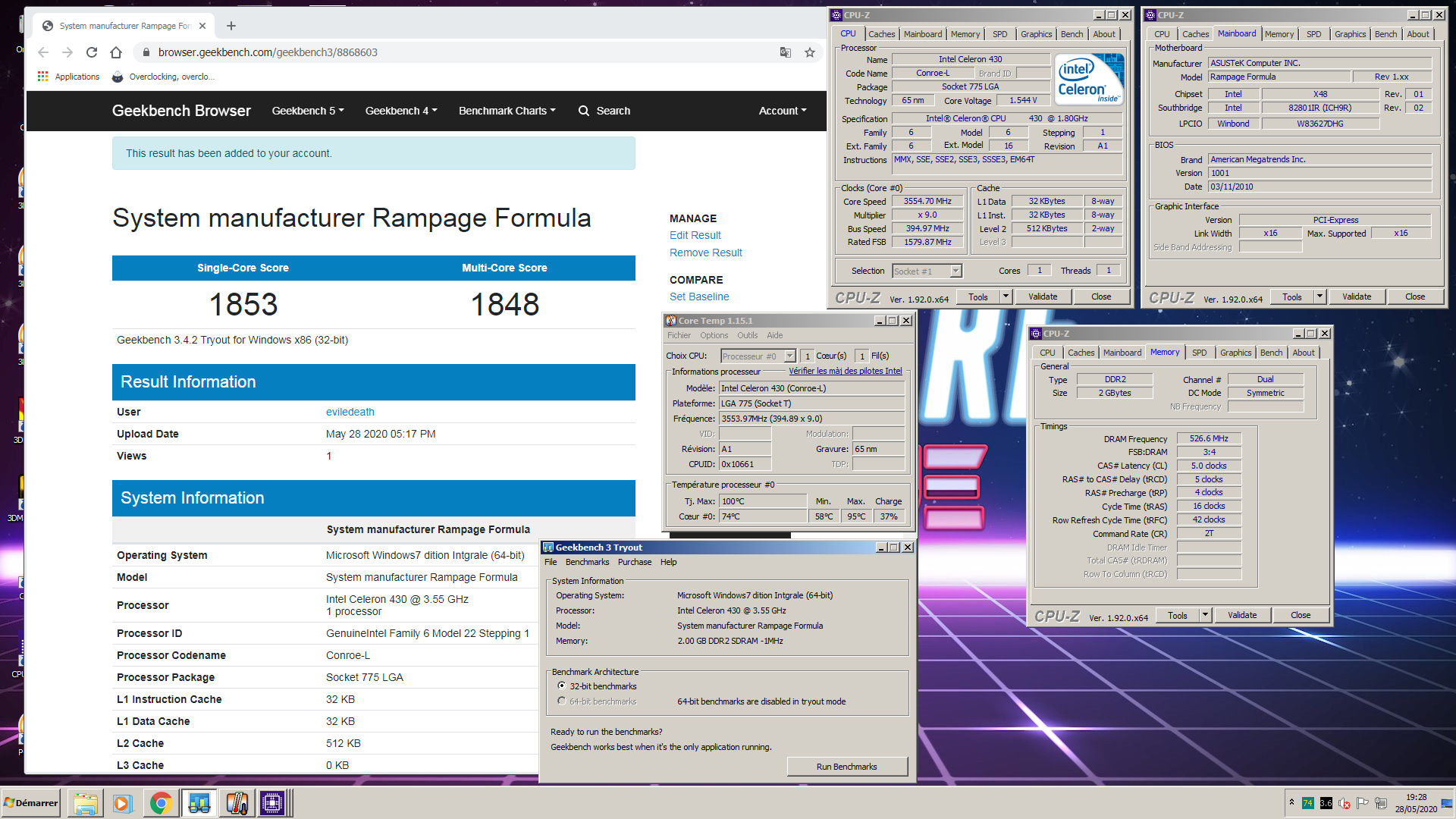The height and width of the screenshot is (819, 1456).
Task: Click the Chrome forward arrow
Action: (67, 52)
